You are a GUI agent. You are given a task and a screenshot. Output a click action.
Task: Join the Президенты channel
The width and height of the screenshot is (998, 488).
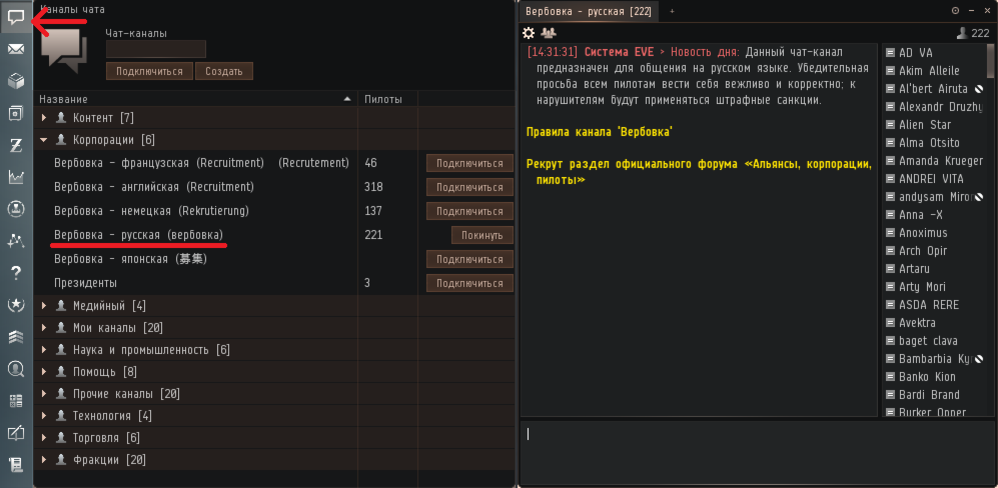[x=470, y=283]
